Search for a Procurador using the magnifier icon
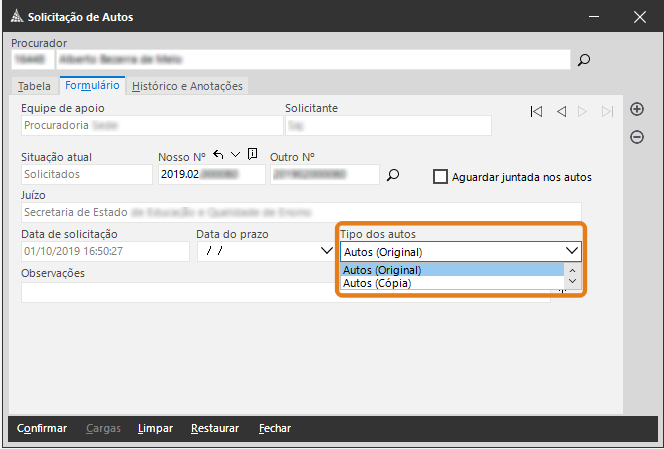The image size is (664, 449). (x=584, y=60)
